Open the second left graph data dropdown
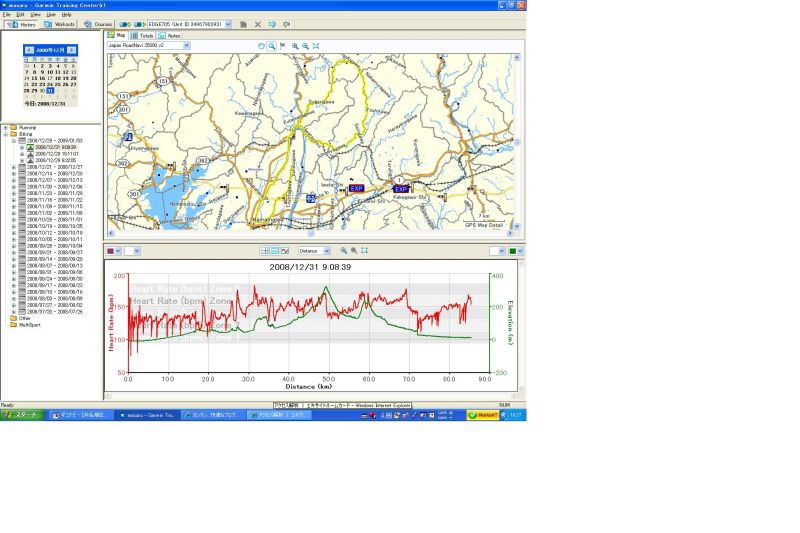The image size is (800, 533). point(136,251)
